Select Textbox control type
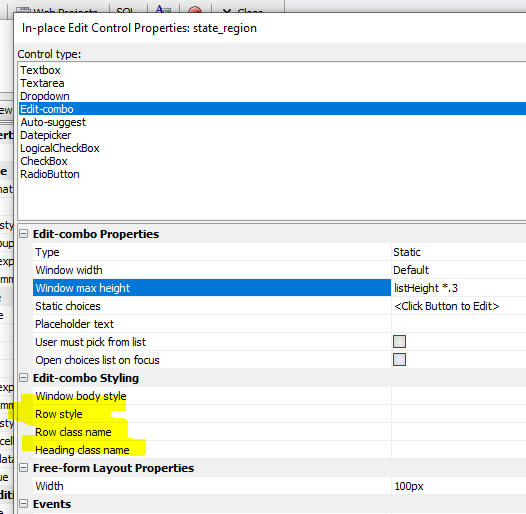 [x=40, y=70]
